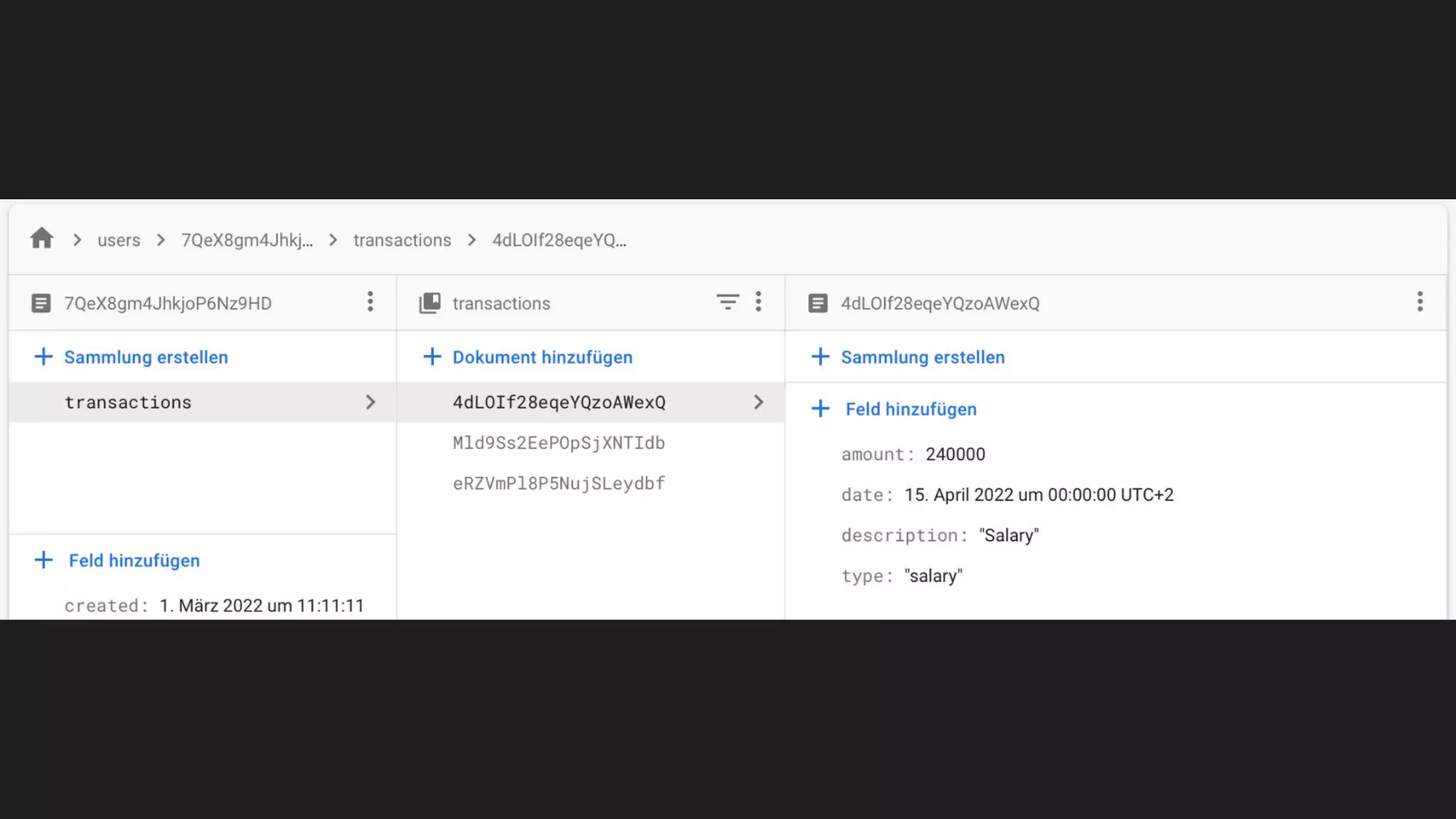Click the collection icon beside transactions header
The height and width of the screenshot is (819, 1456).
point(430,304)
